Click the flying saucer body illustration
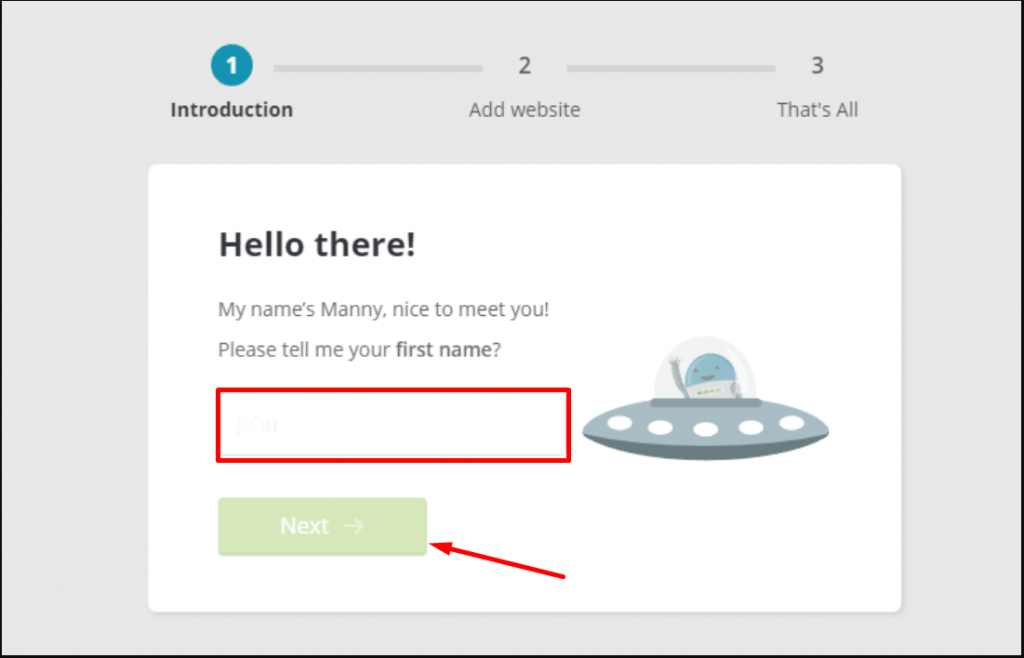The height and width of the screenshot is (658, 1024). (x=705, y=430)
